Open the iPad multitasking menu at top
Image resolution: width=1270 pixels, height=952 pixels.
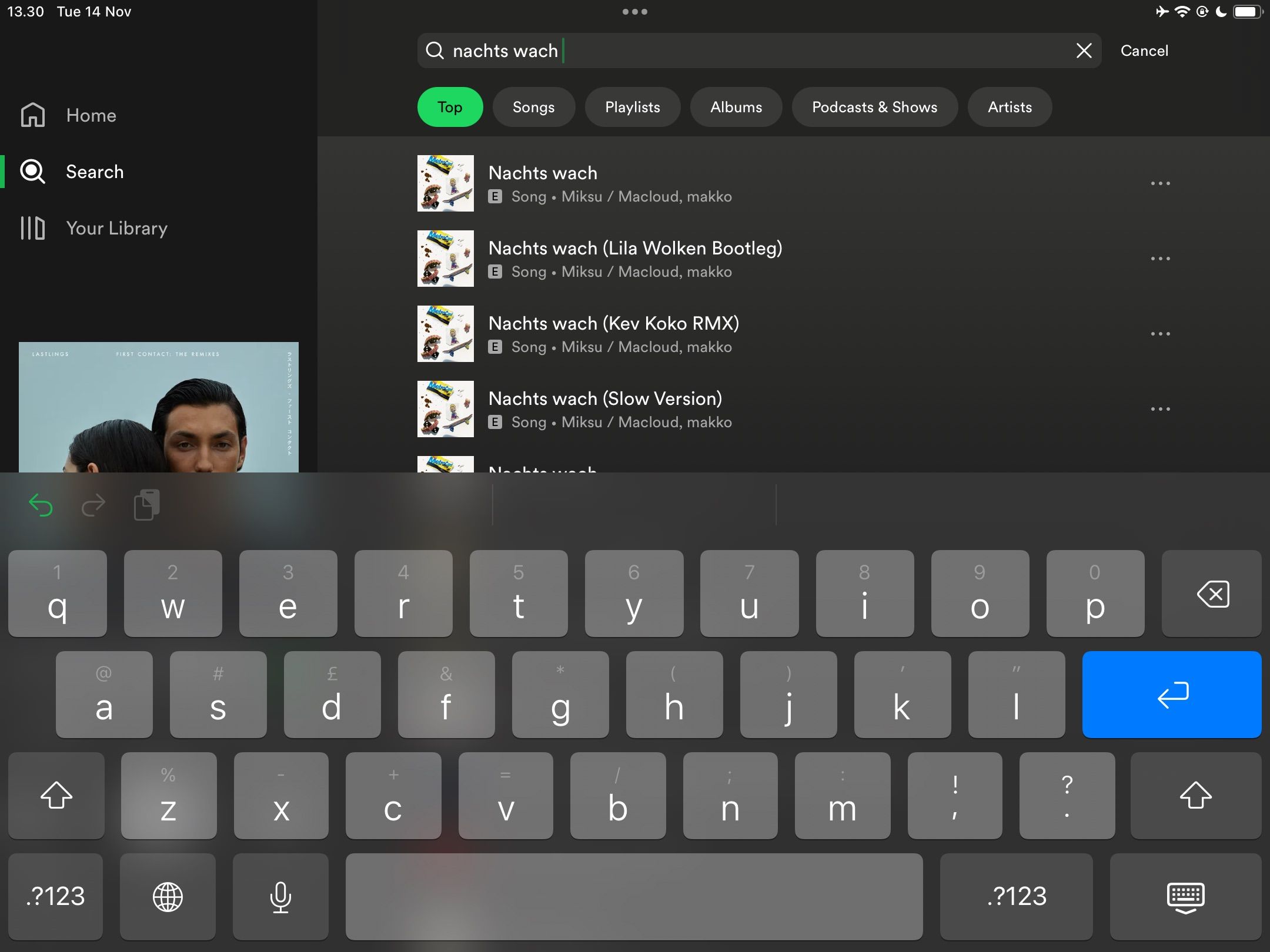(x=635, y=11)
